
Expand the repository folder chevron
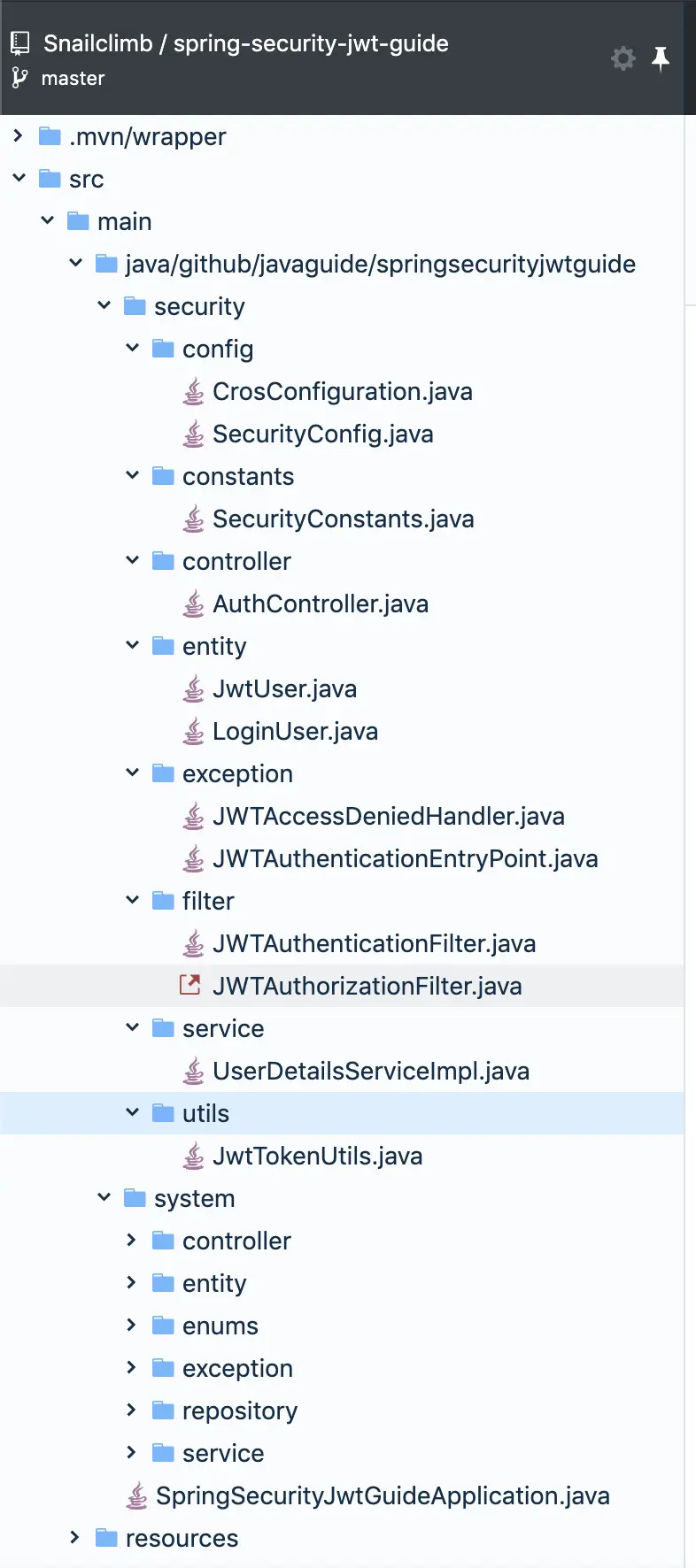pos(132,1410)
